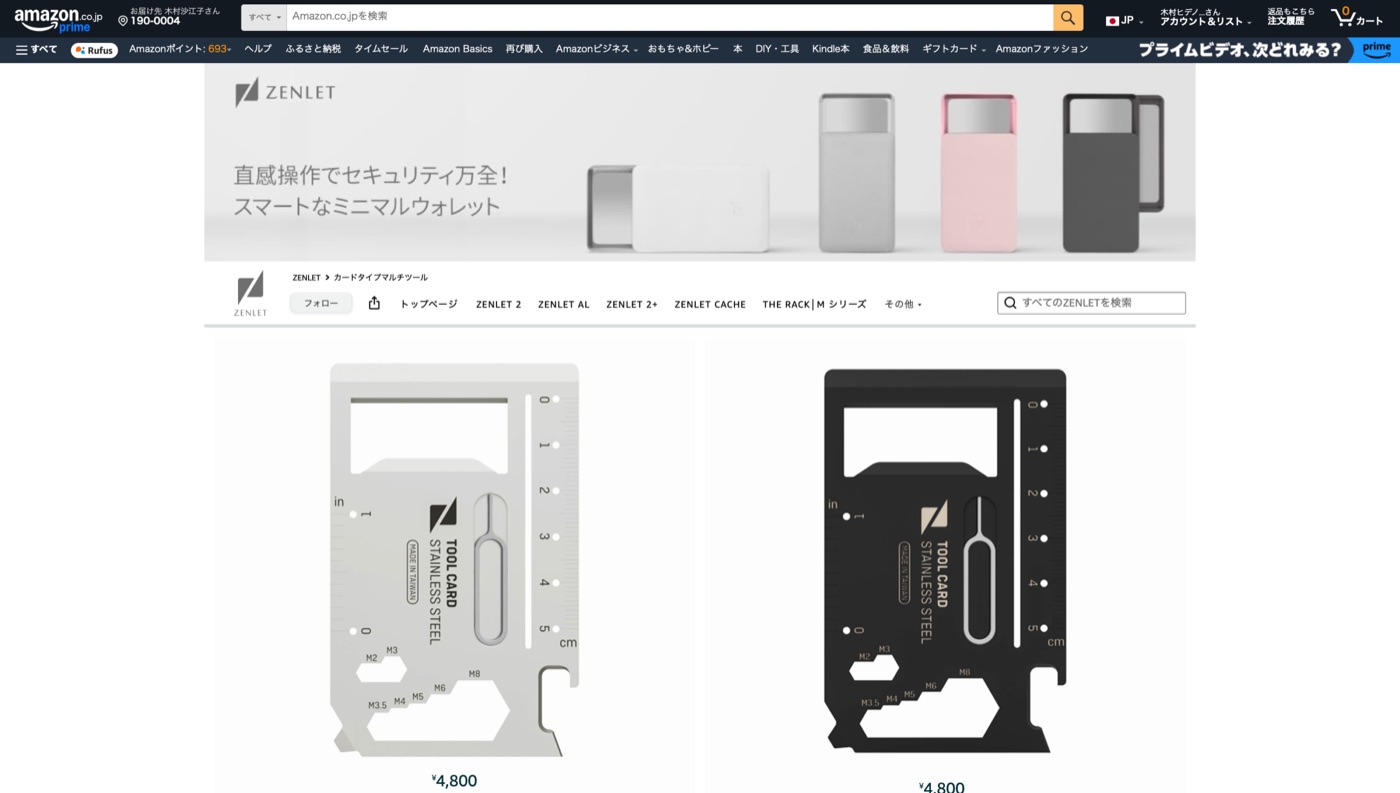
Task: Open the ZENLET AL tab
Action: point(564,304)
